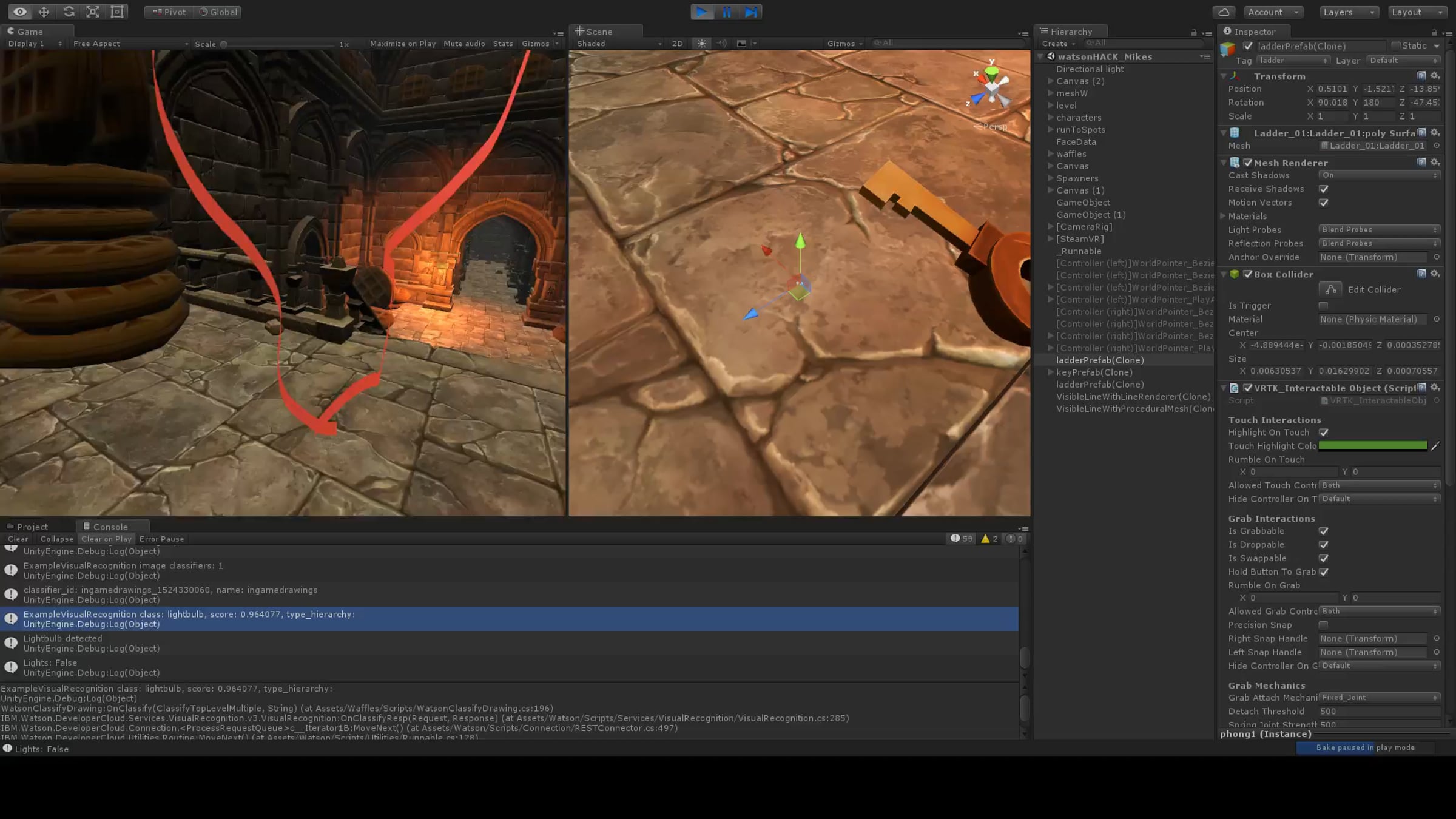This screenshot has height=819, width=1456.
Task: Select the Hand view tool
Action: [19, 12]
